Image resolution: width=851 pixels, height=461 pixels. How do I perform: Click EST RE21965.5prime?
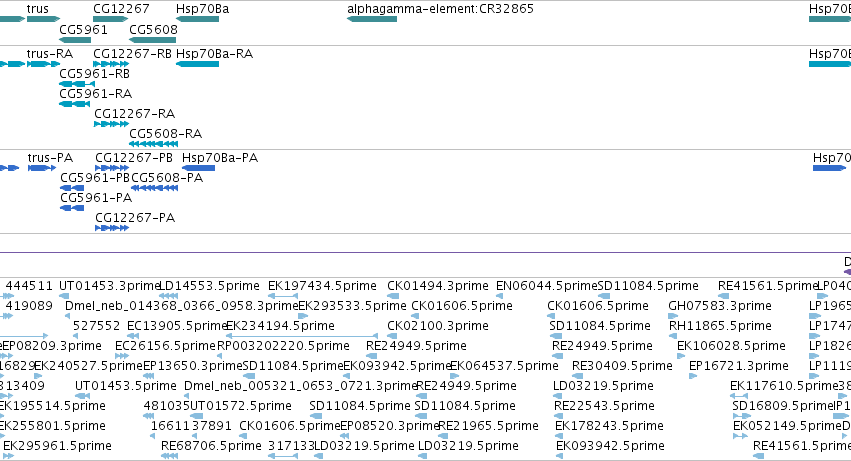pos(488,427)
